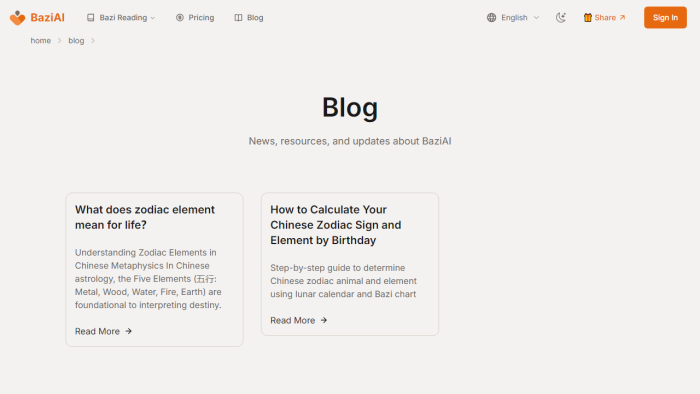Click the Sign In button

pos(665,17)
